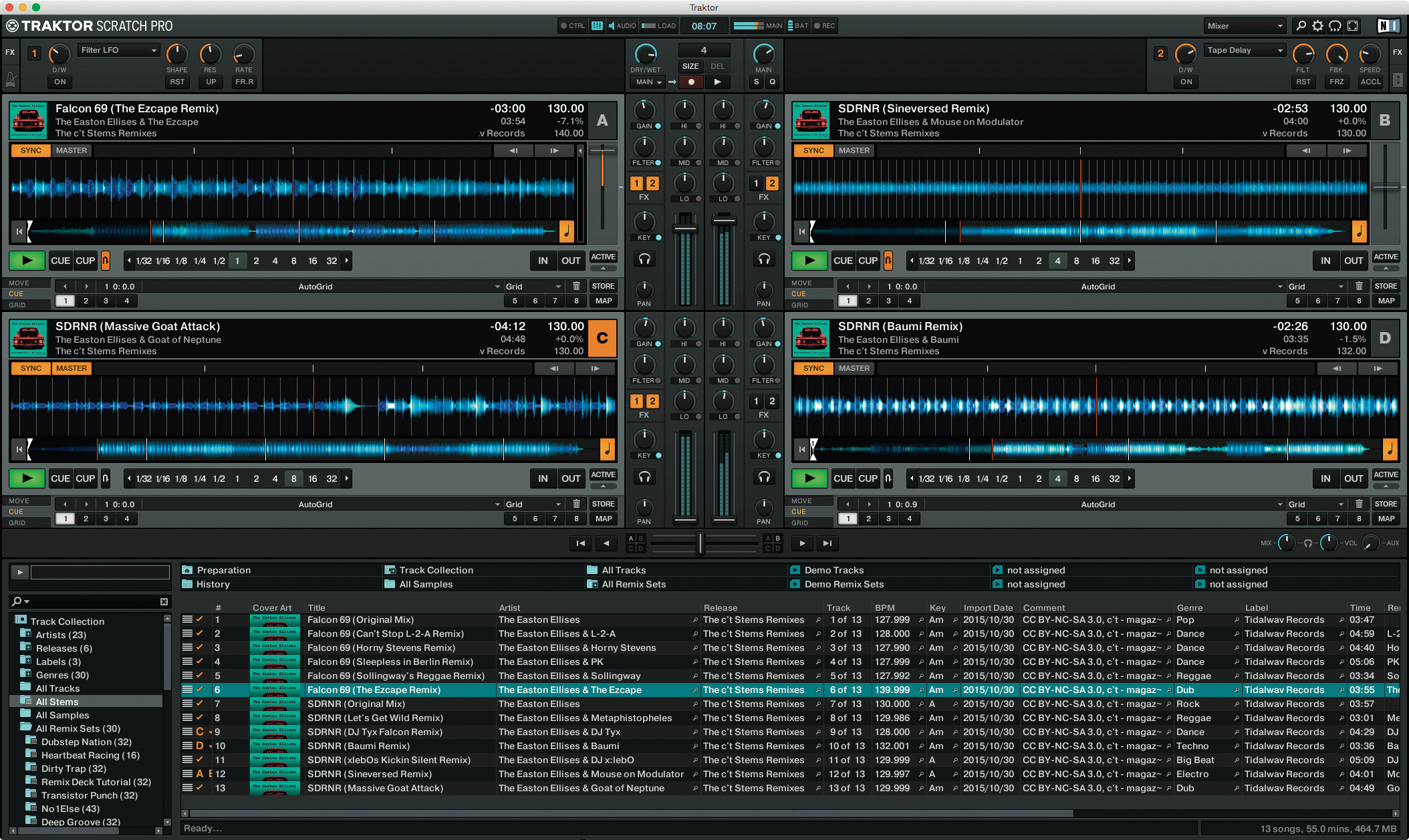Viewport: 1409px width, 840px height.
Task: Enable FRZ freeze on Tape Delay
Action: [x=1337, y=82]
